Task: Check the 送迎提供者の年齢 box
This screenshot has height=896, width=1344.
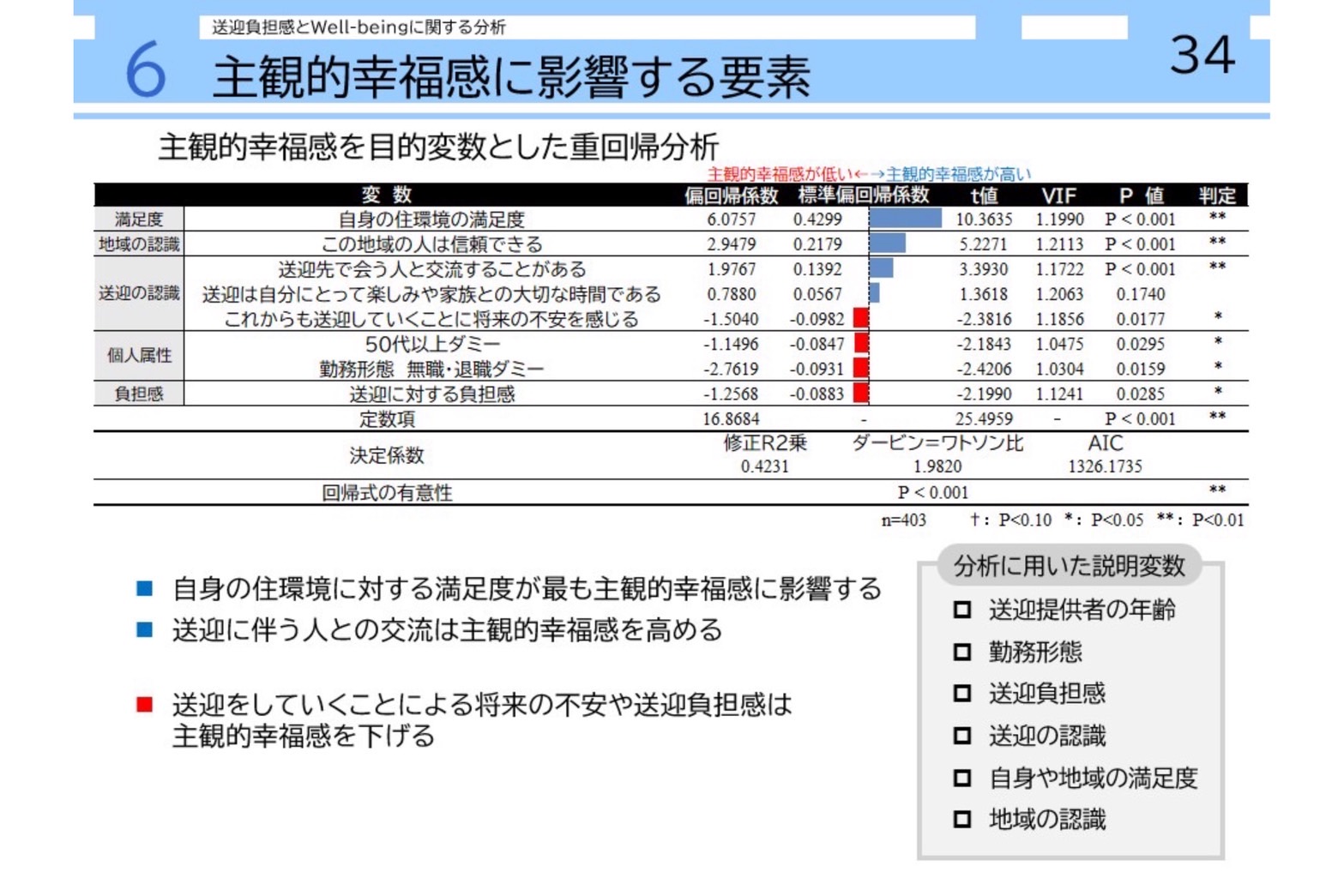Action: click(x=962, y=610)
